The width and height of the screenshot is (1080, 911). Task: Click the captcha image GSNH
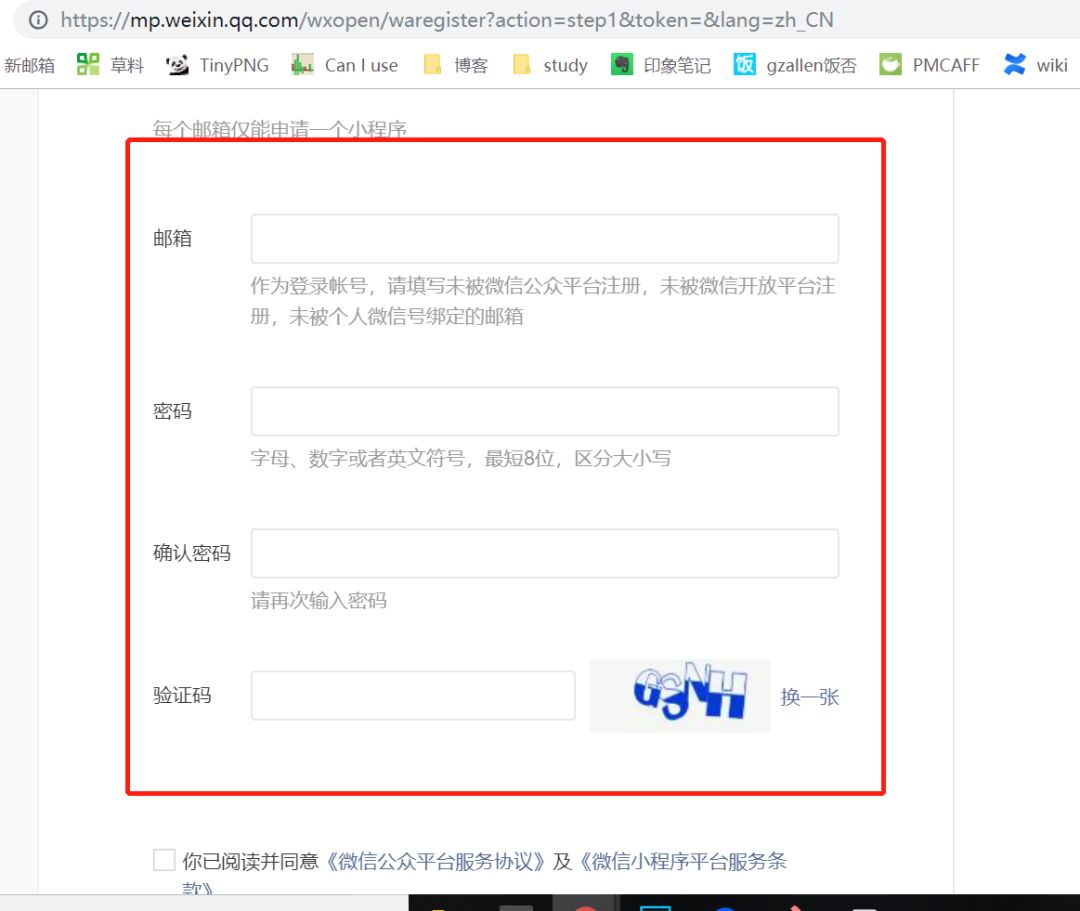(680, 695)
